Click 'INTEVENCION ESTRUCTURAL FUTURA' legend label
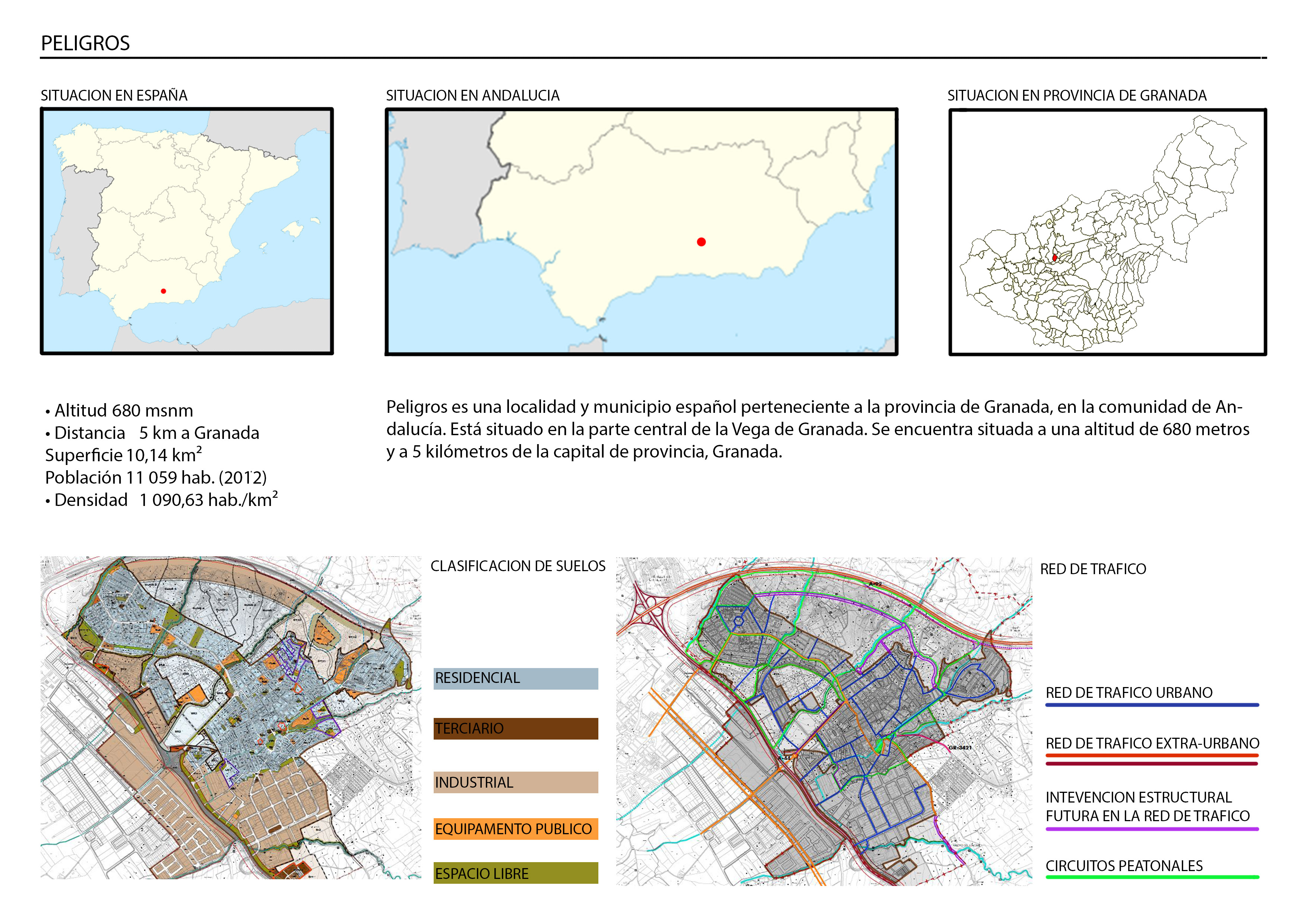This screenshot has height=924, width=1307. click(x=1148, y=807)
